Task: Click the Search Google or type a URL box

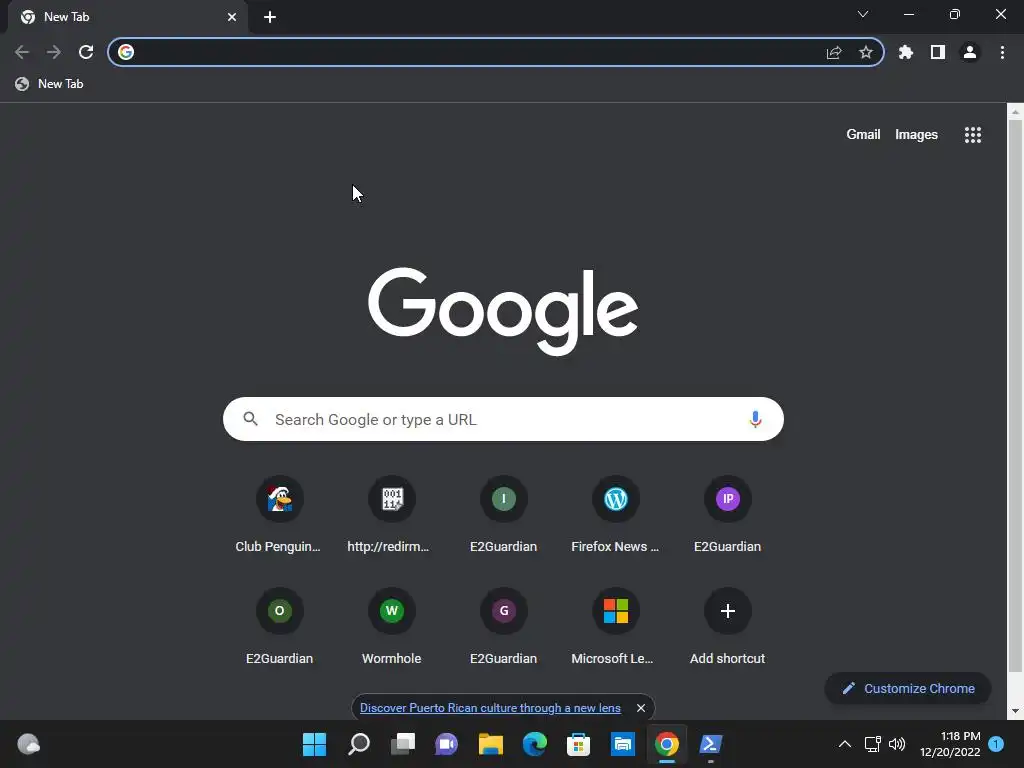Action: 503,419
